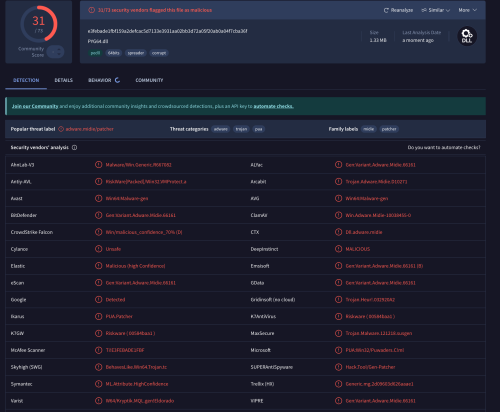Switch to the Detection tab
The height and width of the screenshot is (412, 500).
tap(26, 80)
